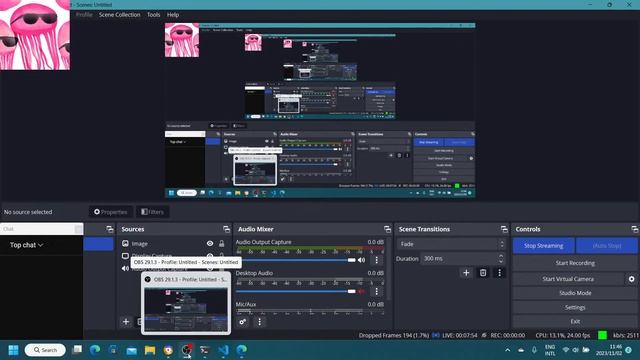Hide the Image source with eye icon
This screenshot has width=640, height=360.
pos(210,243)
